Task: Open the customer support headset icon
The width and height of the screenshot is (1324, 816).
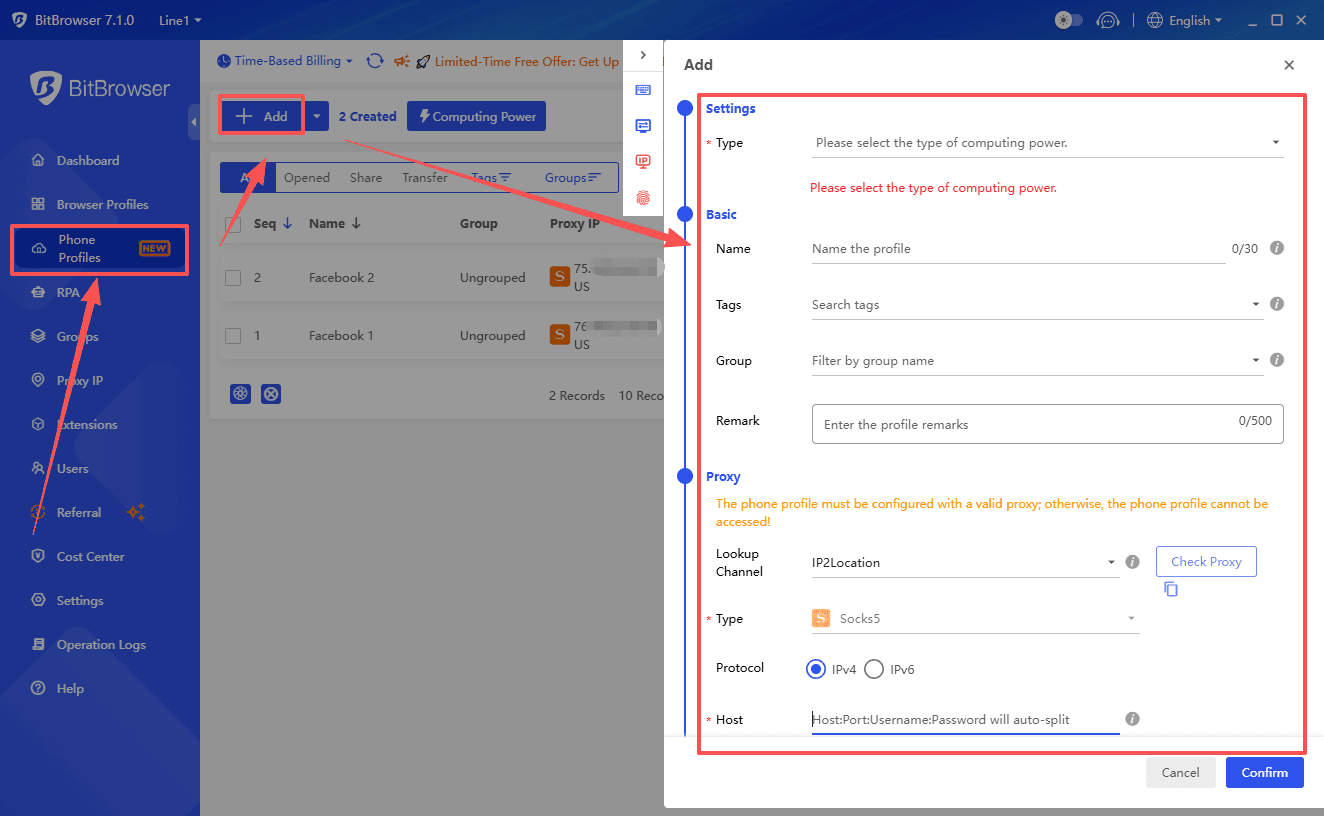Action: [x=1107, y=20]
